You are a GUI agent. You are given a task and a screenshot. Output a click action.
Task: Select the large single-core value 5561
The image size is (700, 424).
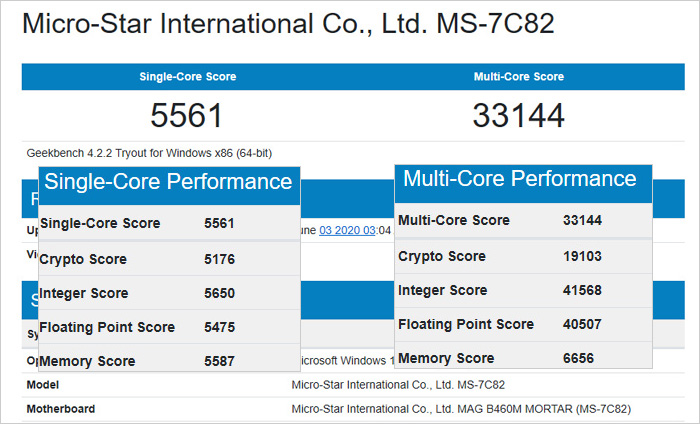click(187, 115)
